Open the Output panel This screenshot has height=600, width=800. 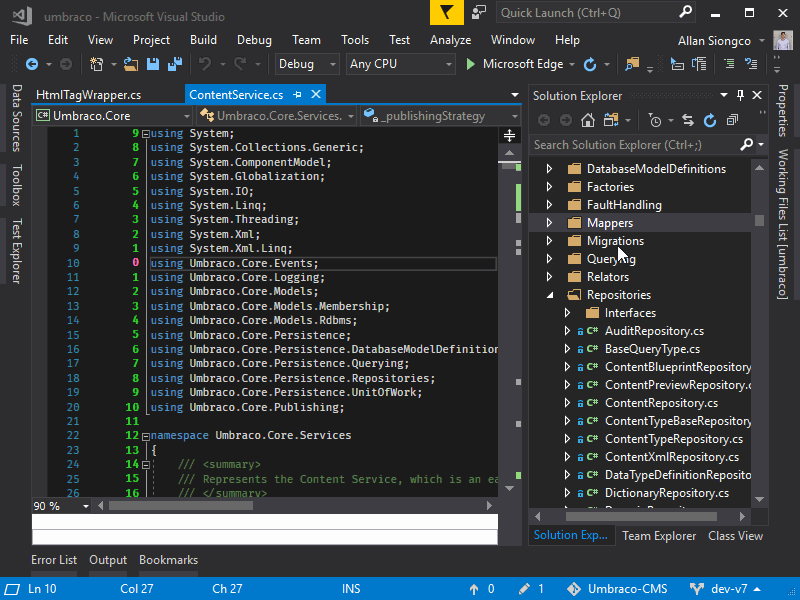click(108, 560)
